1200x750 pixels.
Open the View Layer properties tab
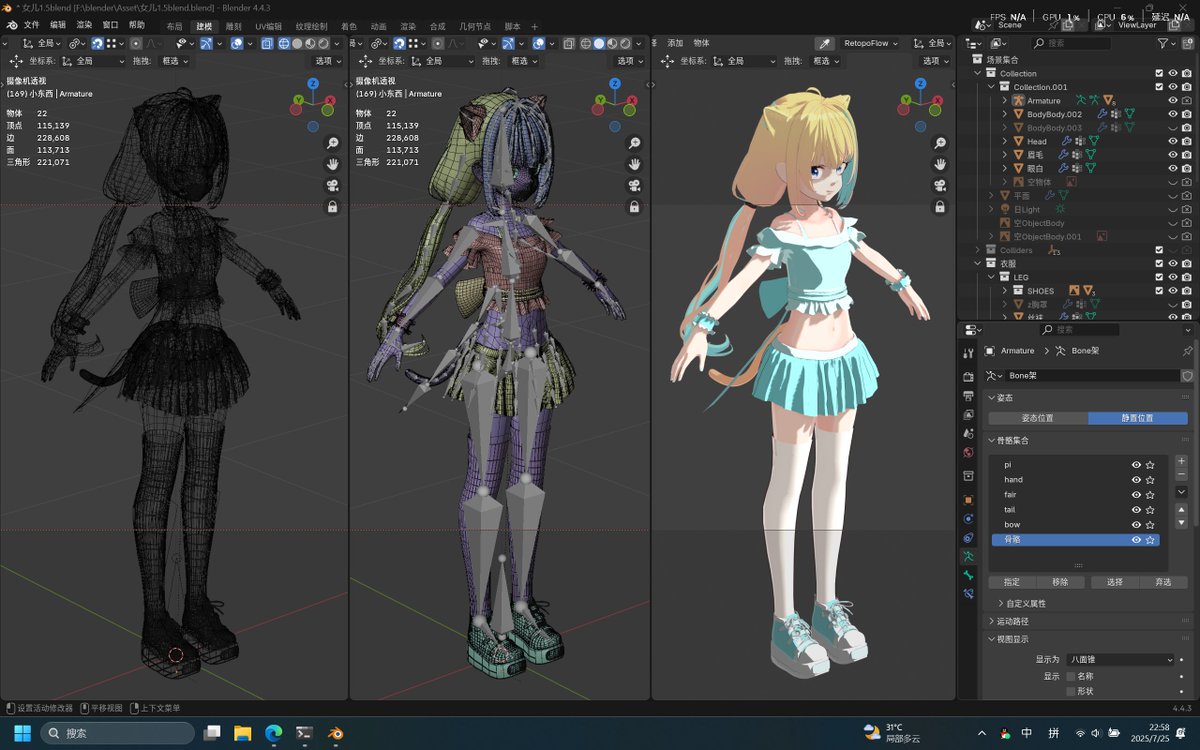(968, 414)
